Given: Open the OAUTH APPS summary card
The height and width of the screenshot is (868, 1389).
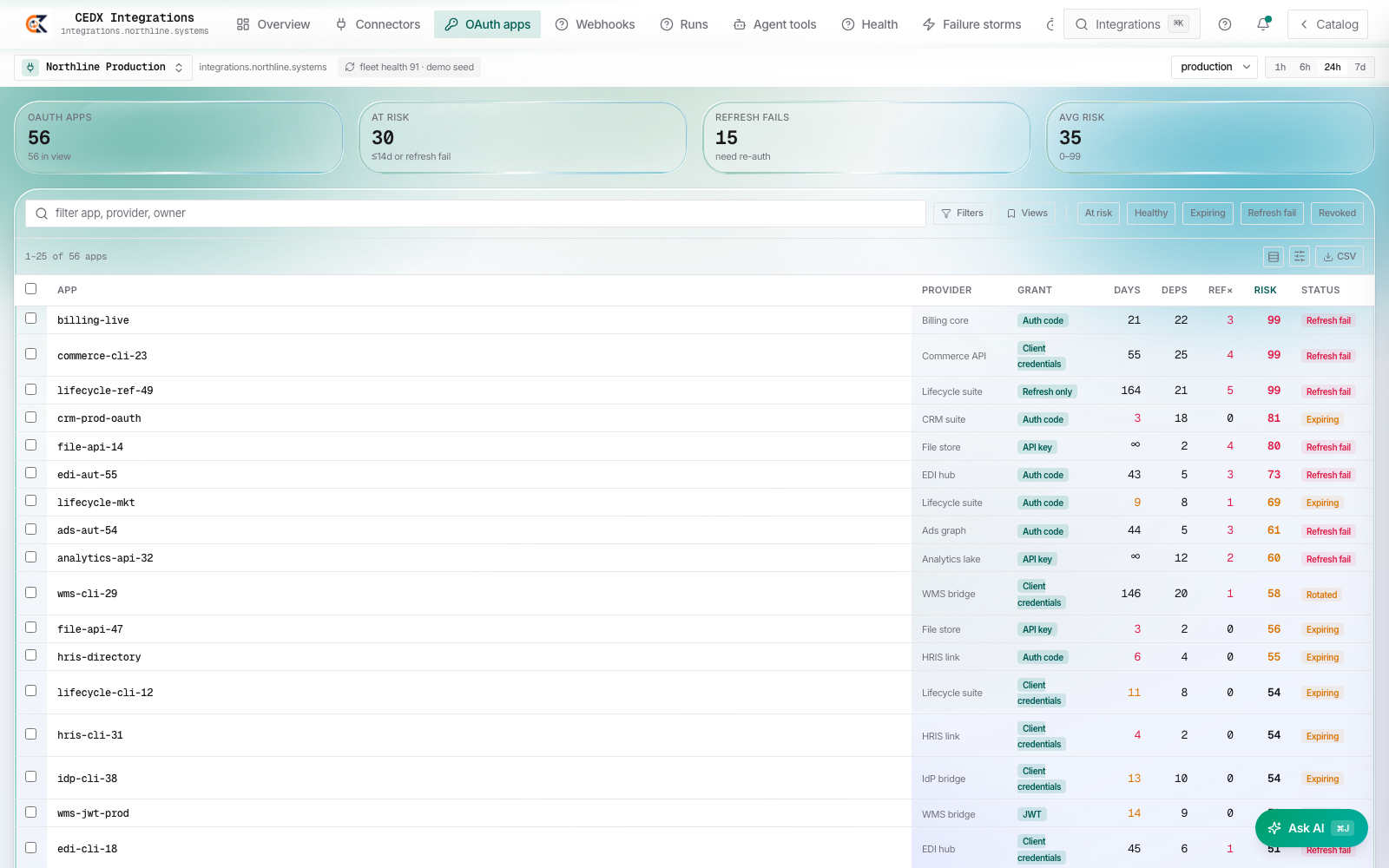Looking at the screenshot, I should coord(179,137).
